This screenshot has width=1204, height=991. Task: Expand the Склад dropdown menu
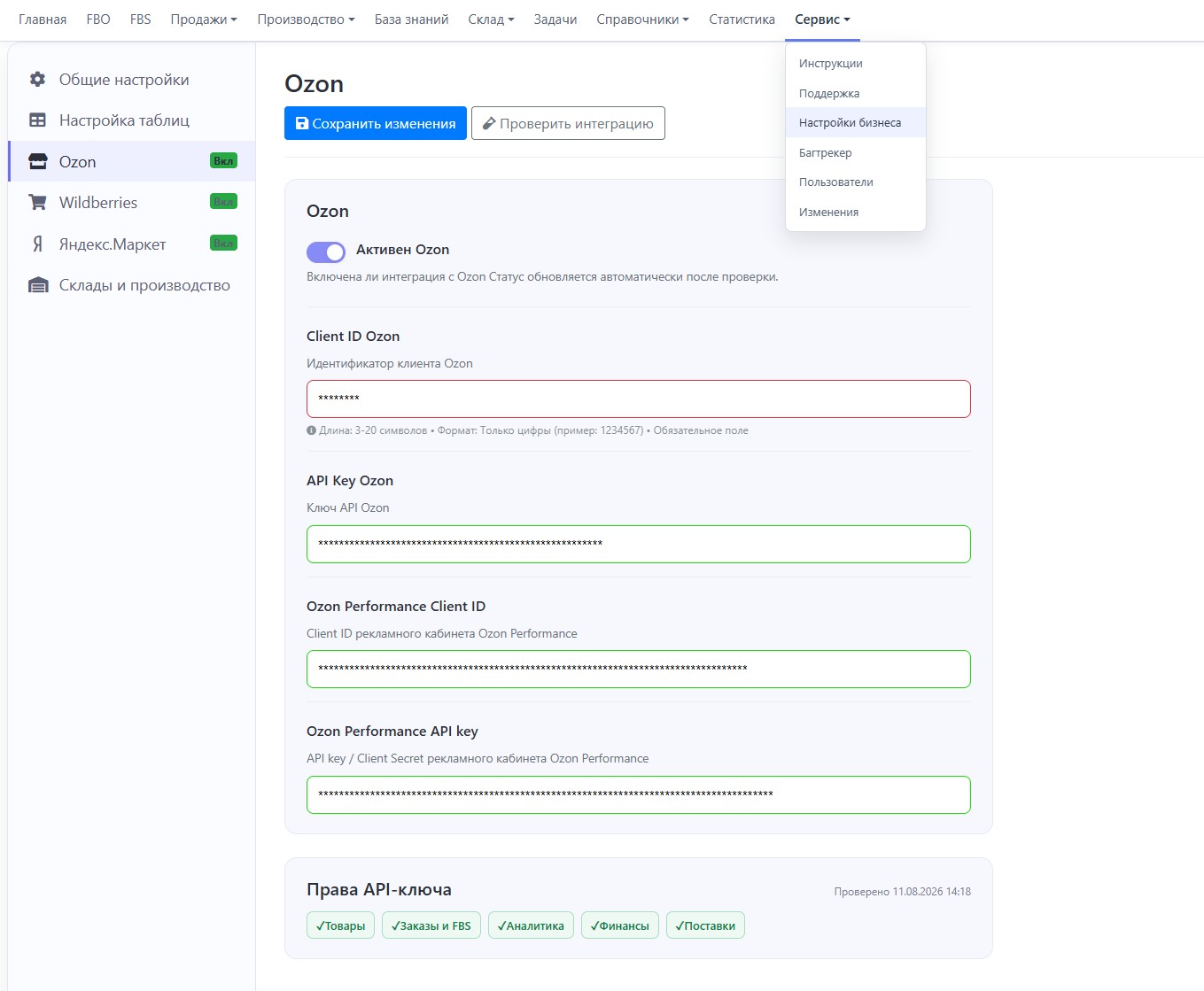coord(491,19)
